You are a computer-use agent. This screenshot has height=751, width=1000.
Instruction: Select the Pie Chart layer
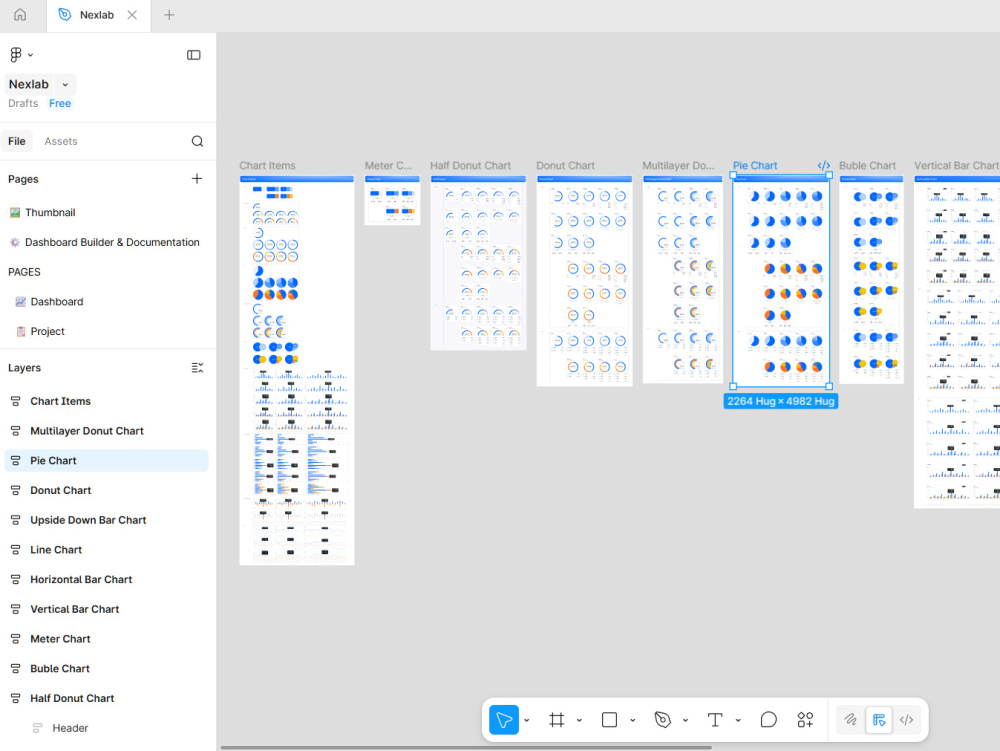click(106, 461)
